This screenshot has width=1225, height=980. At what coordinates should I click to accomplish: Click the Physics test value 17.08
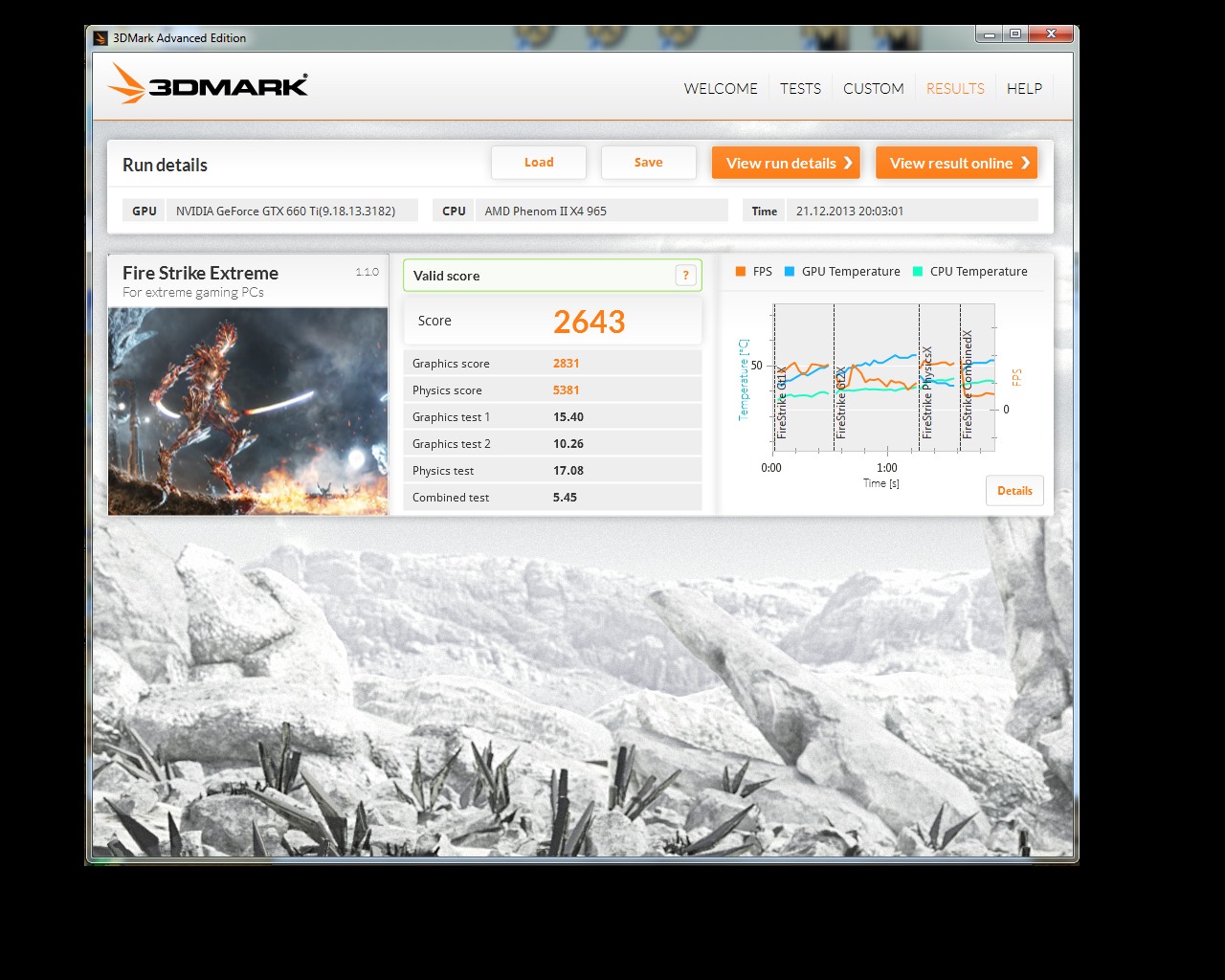[568, 471]
